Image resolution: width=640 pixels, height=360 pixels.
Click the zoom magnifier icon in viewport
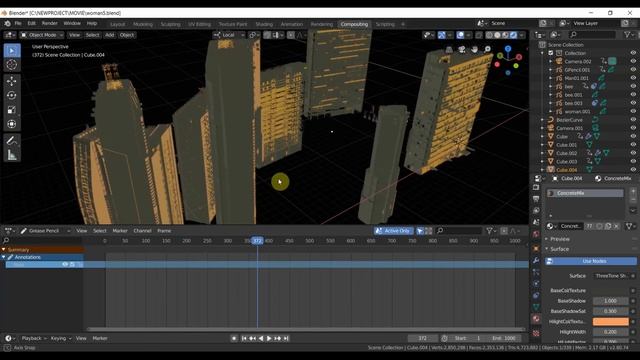point(487,49)
